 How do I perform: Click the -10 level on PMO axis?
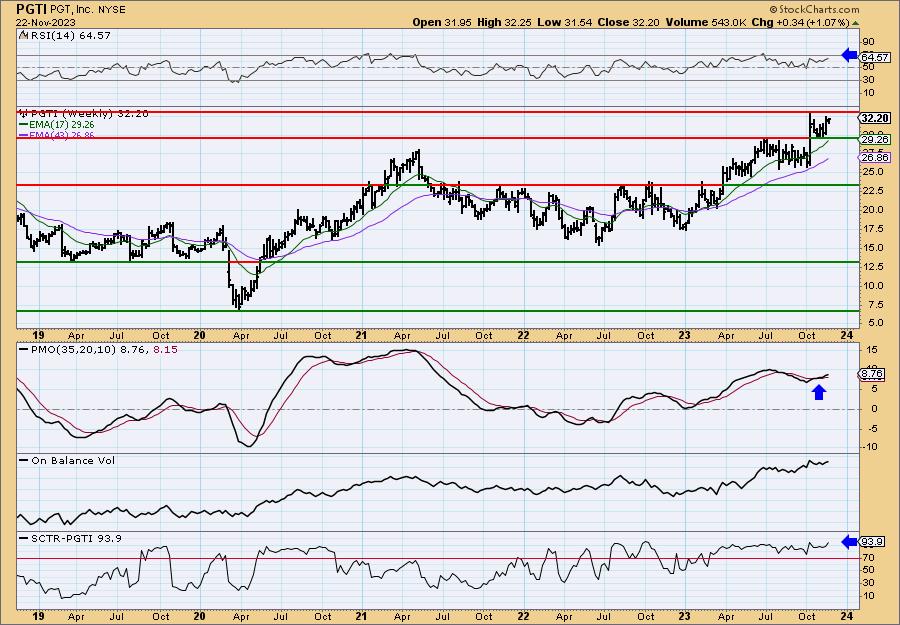[x=869, y=447]
